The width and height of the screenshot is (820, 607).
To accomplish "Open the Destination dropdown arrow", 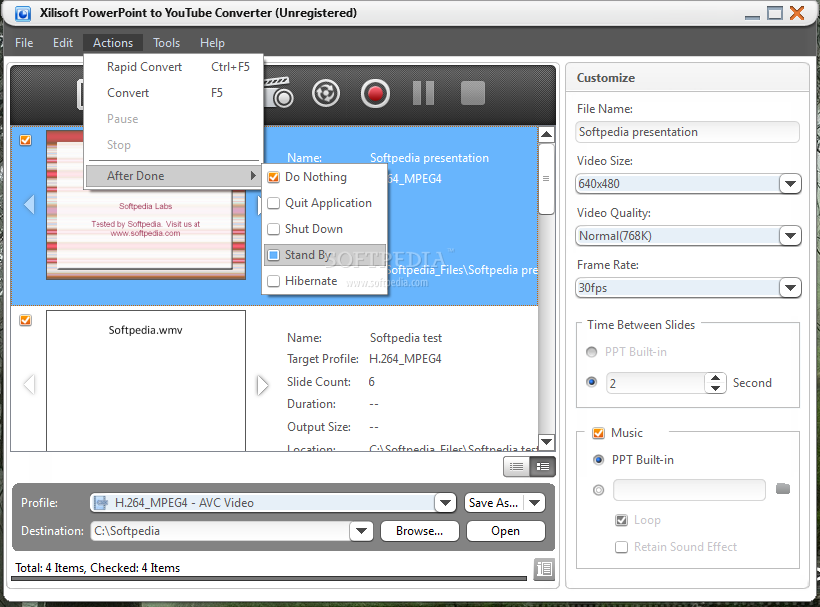I will pos(361,531).
